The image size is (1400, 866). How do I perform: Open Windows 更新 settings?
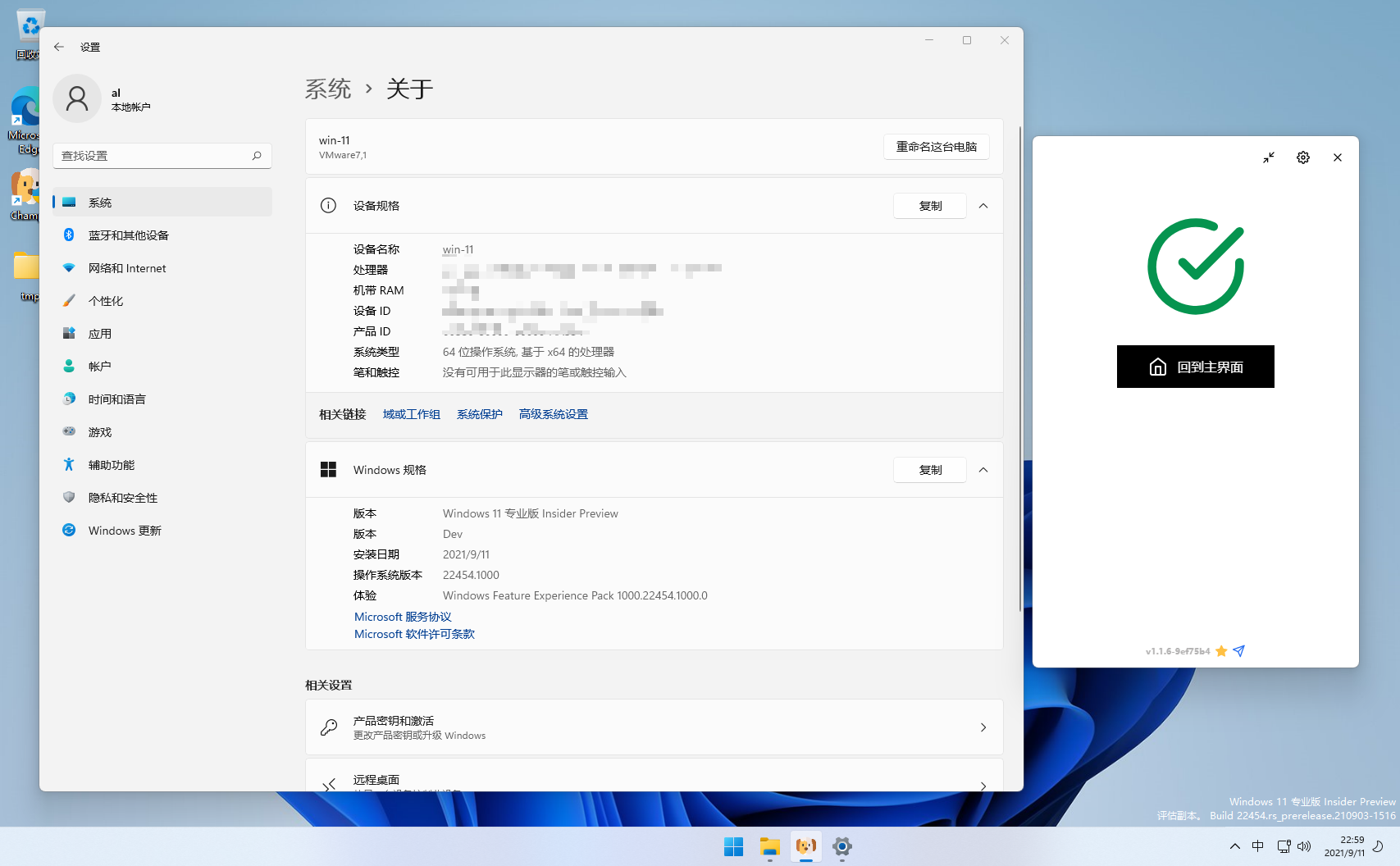point(162,531)
